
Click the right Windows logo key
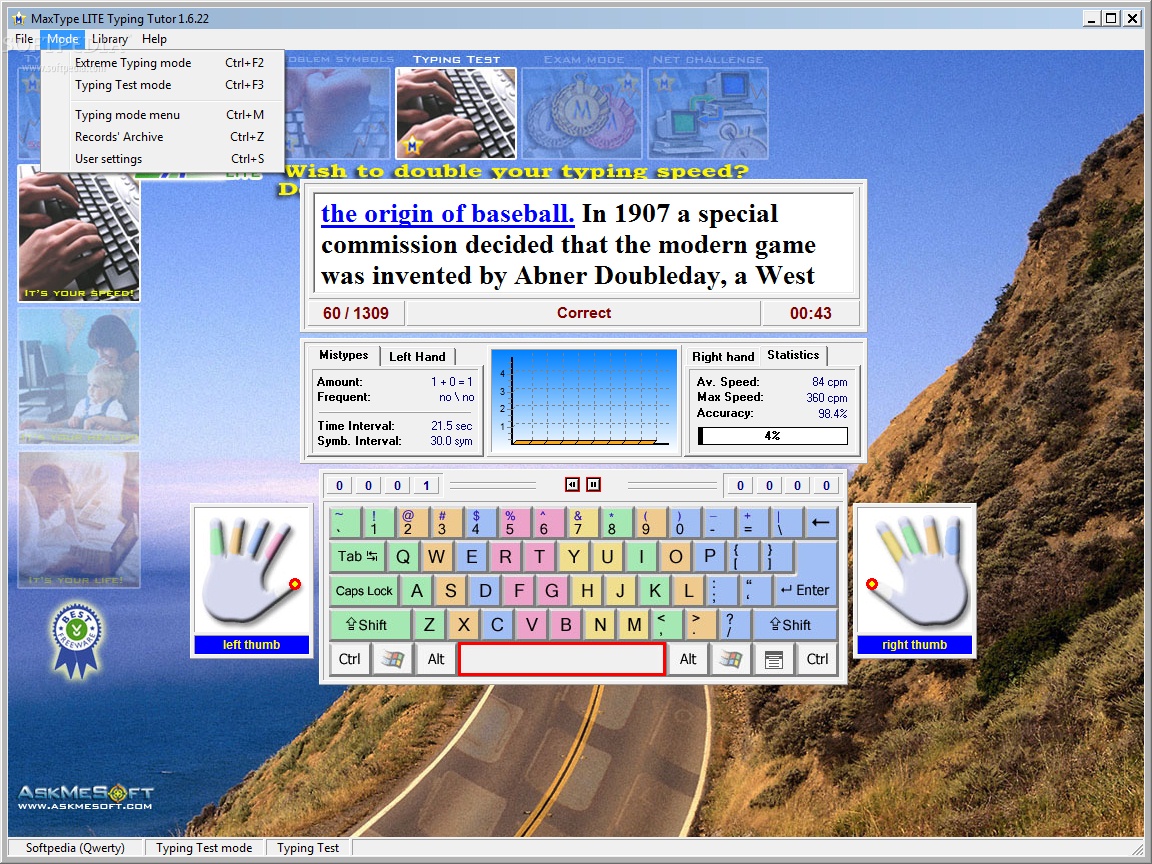730,660
